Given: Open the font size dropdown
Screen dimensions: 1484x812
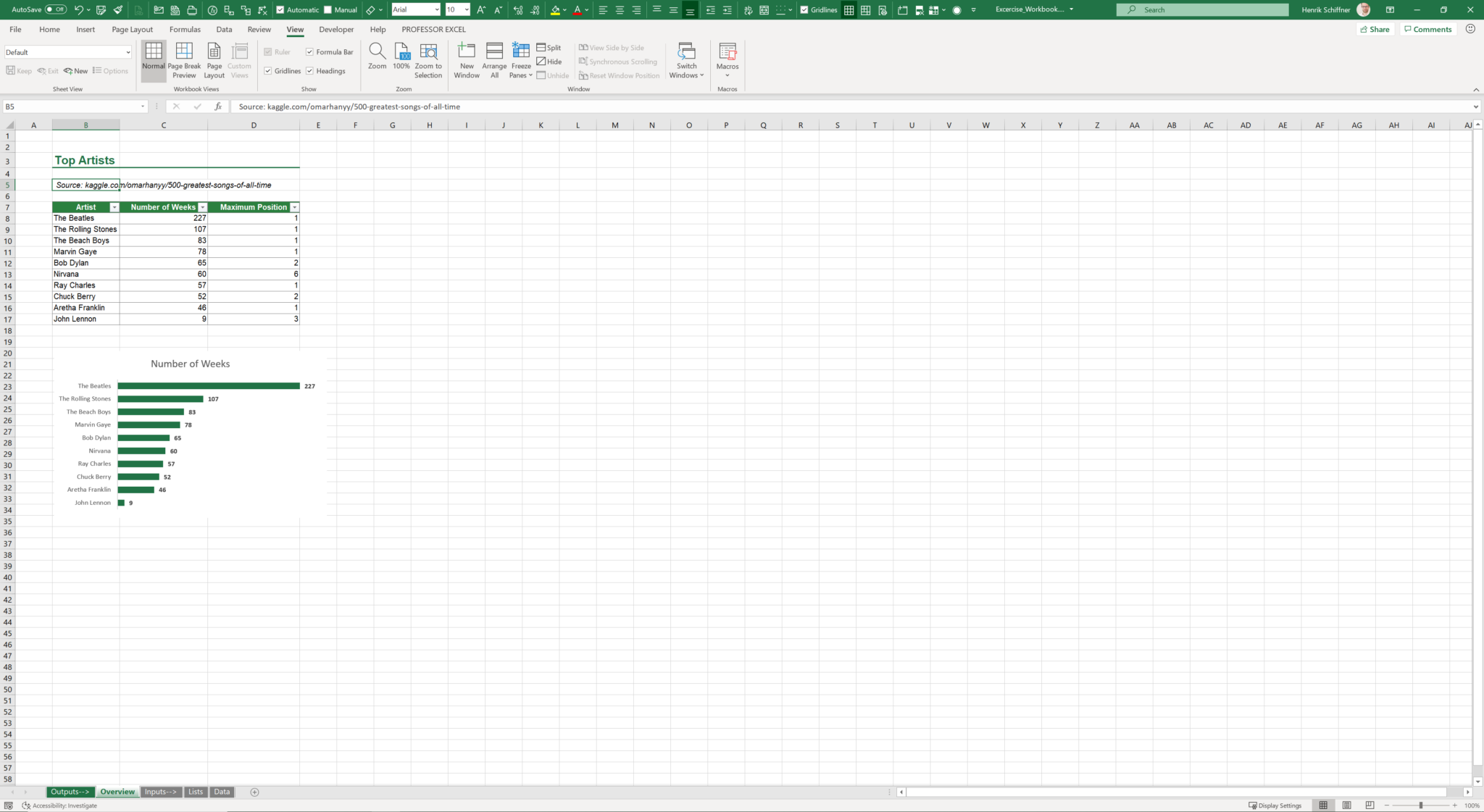Looking at the screenshot, I should pos(466,9).
